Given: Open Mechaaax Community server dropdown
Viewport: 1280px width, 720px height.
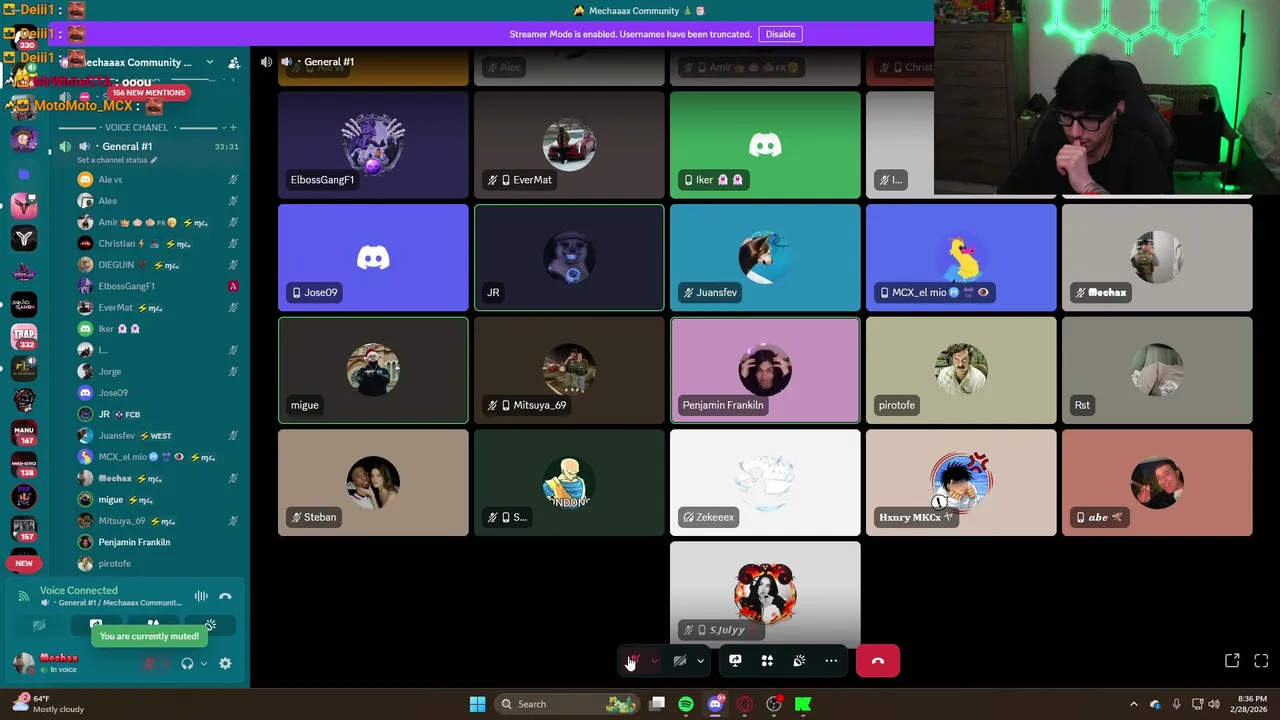Looking at the screenshot, I should tap(209, 62).
